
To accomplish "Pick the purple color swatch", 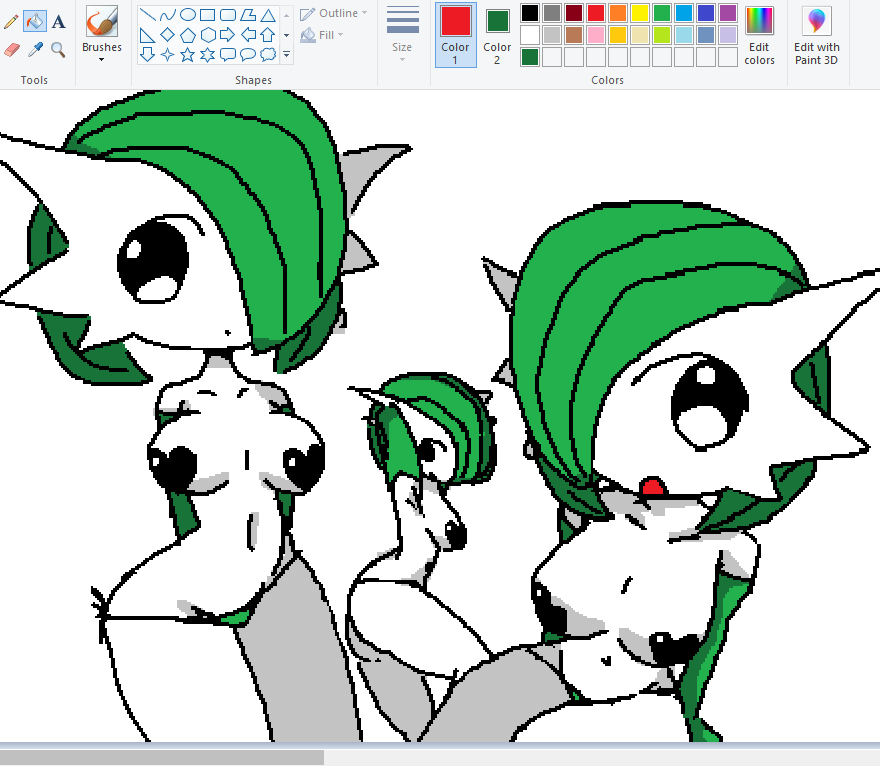I will coord(728,13).
